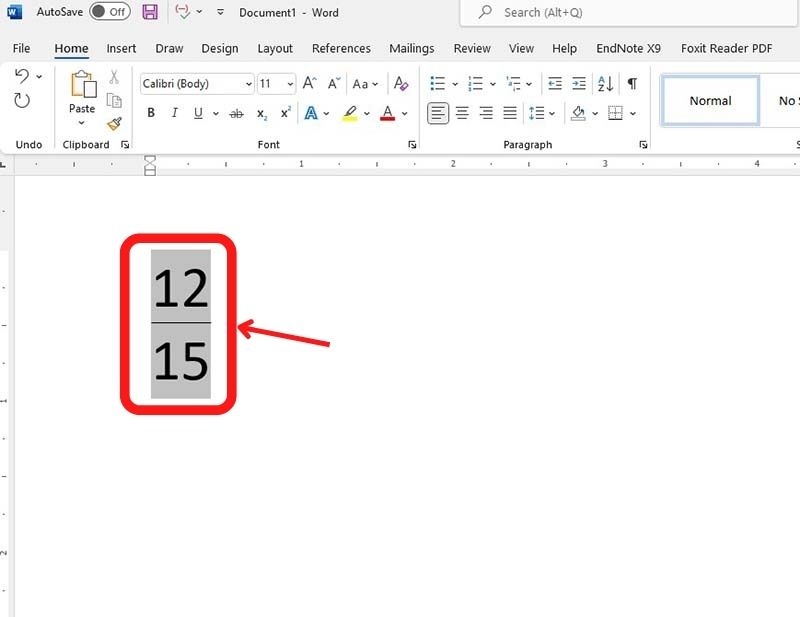Center align the selected text
This screenshot has height=617, width=800.
(x=461, y=113)
